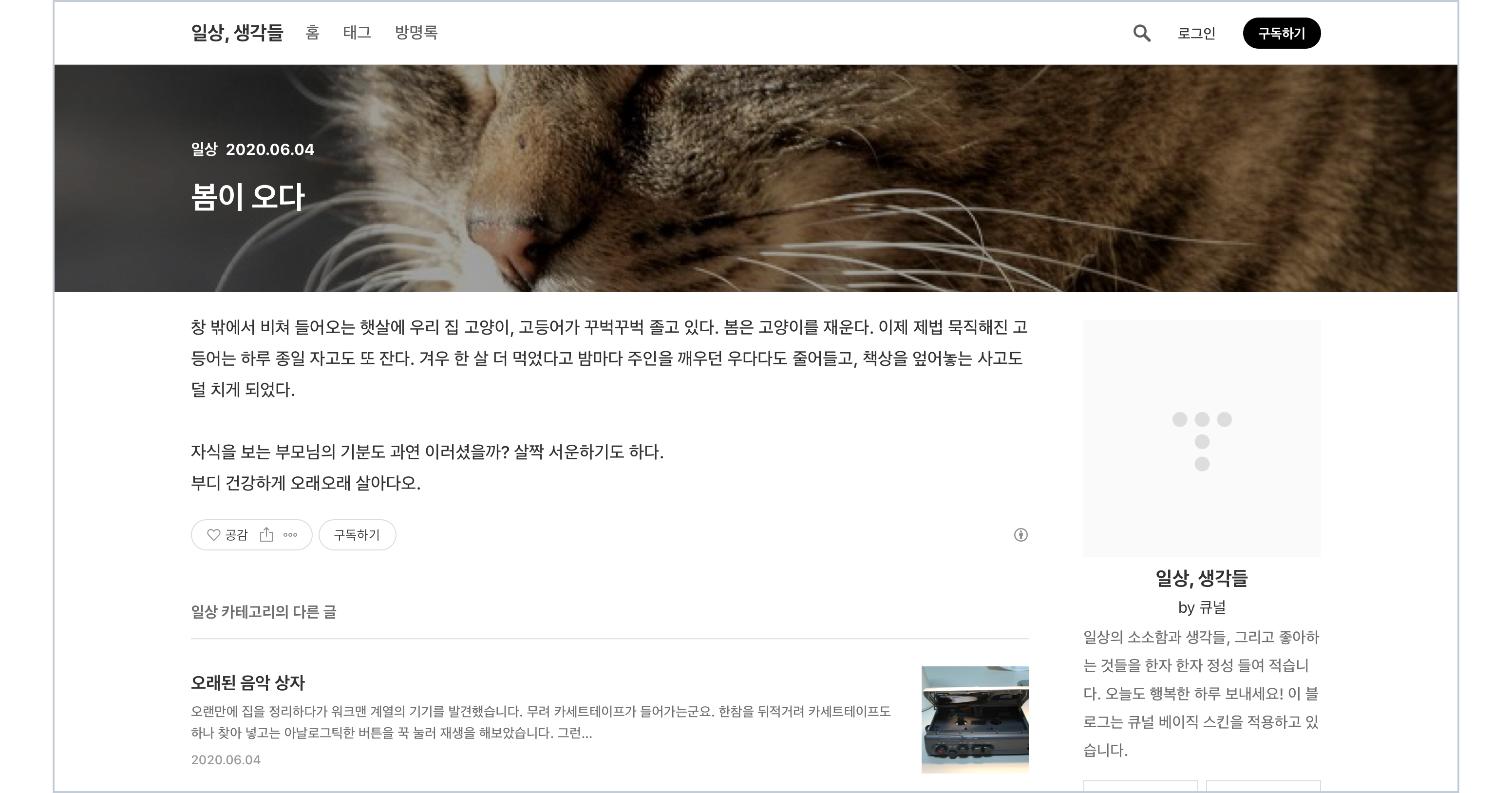Screen dimensions: 1512x793
Task: Click the 공감 heart icon
Action: click(214, 535)
